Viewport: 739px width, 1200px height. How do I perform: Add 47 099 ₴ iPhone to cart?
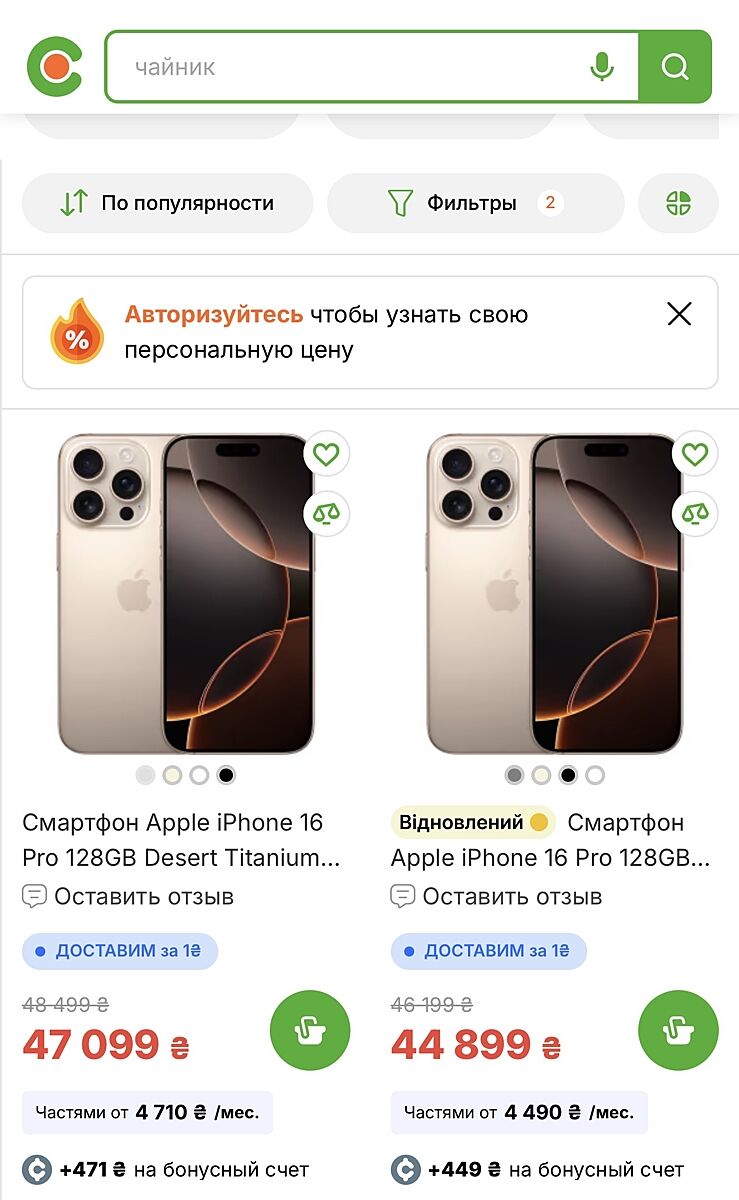click(x=310, y=1030)
